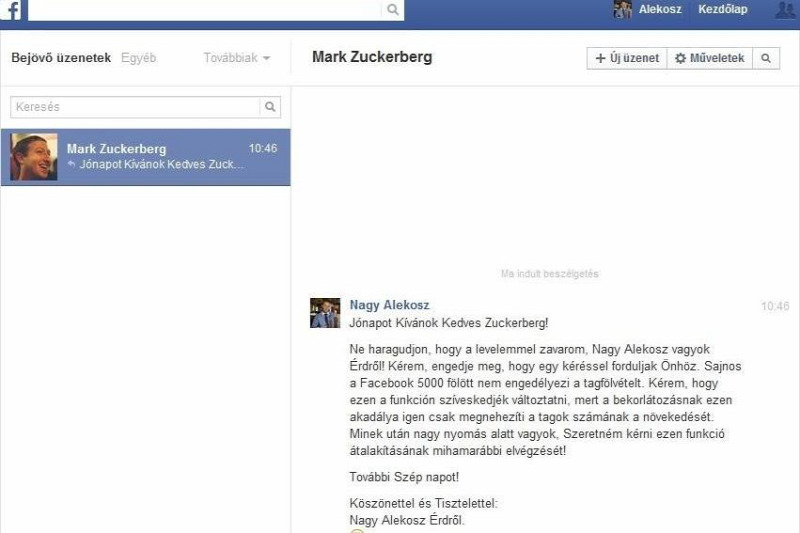
Task: Open Mark Zuckerberg conversation header name
Action: pos(372,57)
